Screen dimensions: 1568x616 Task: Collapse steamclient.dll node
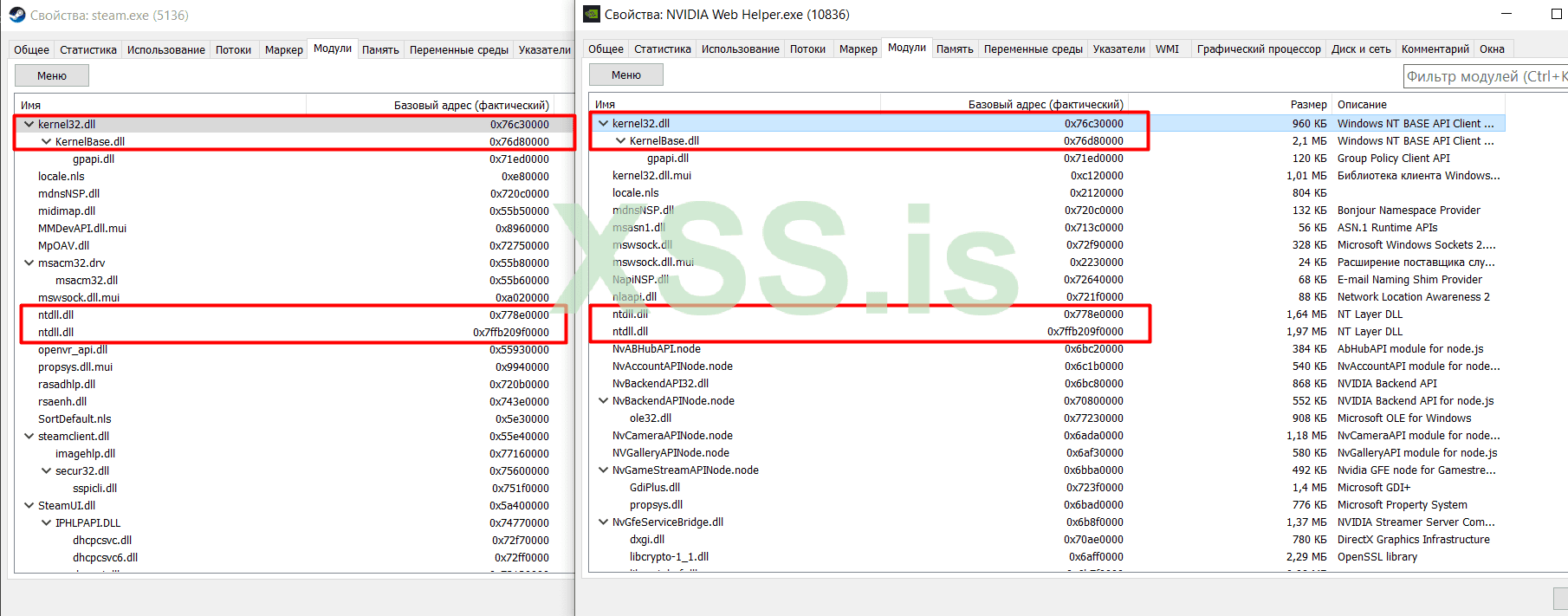click(x=29, y=436)
